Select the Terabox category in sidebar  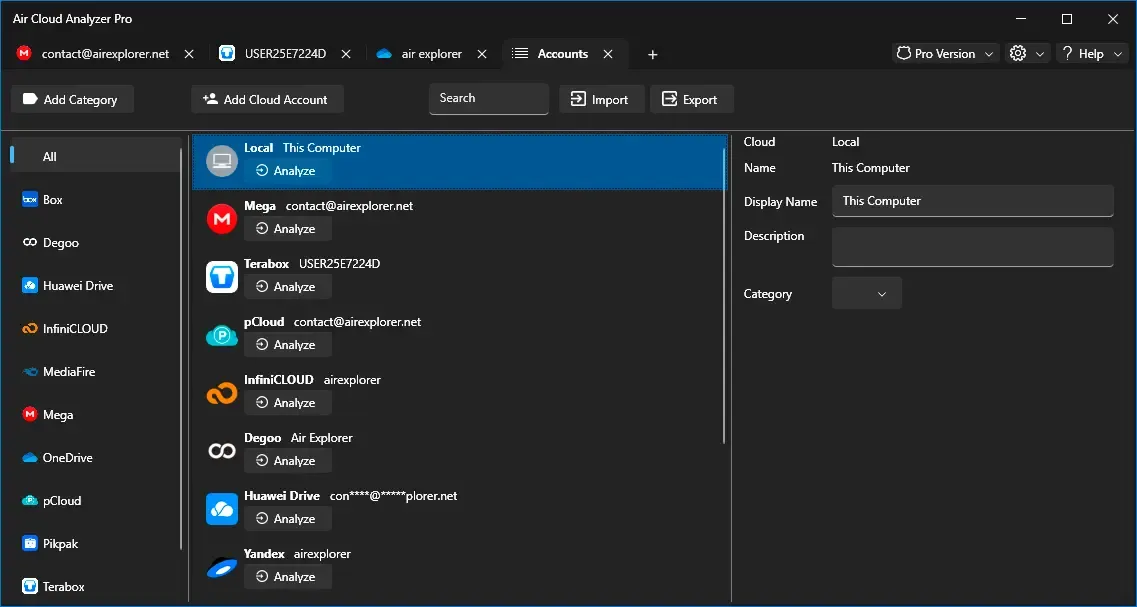pos(96,586)
